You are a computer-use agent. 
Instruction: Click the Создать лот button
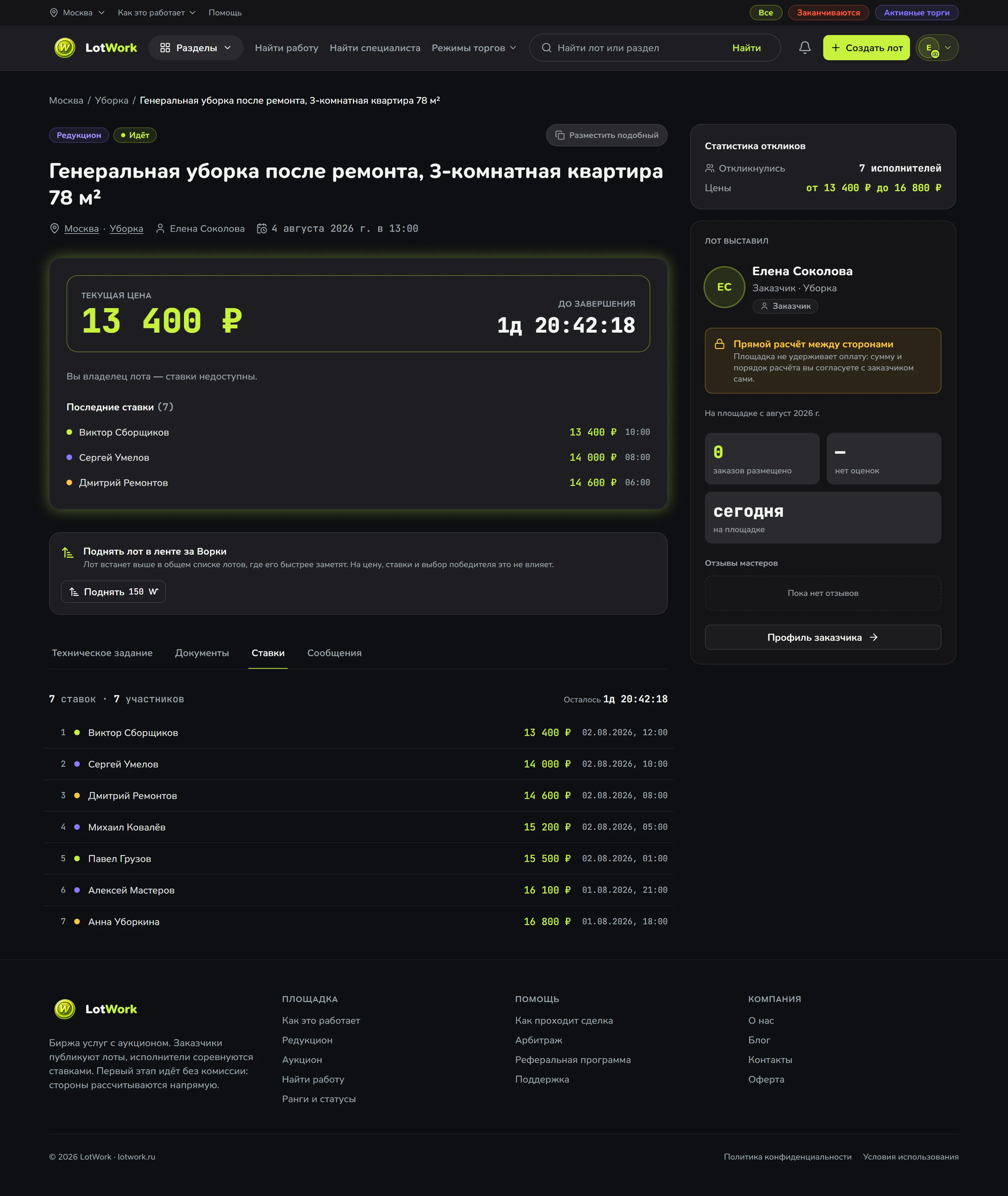click(x=866, y=48)
